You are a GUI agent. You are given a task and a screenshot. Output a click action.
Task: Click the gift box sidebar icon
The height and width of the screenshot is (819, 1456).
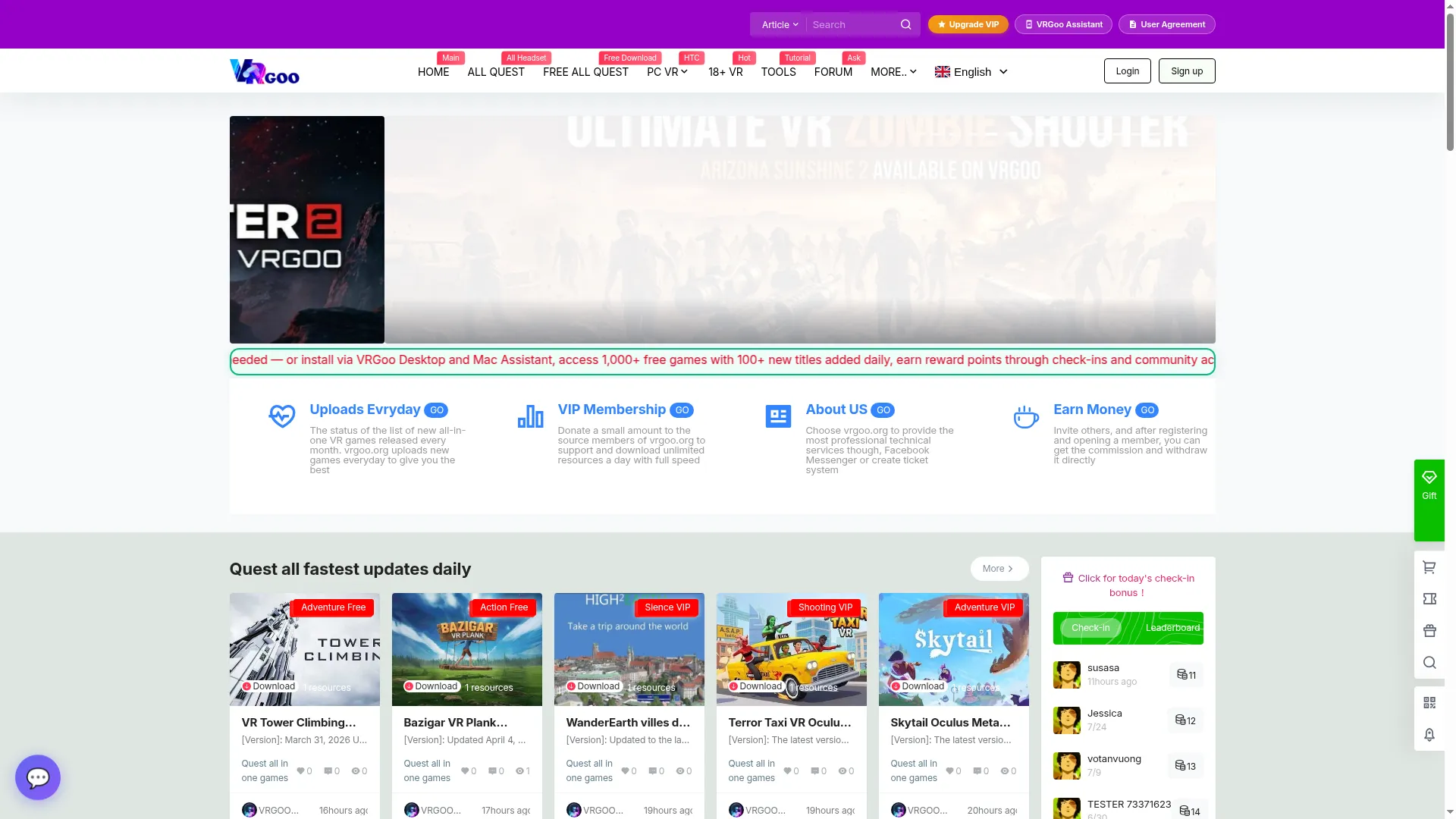point(1429,631)
